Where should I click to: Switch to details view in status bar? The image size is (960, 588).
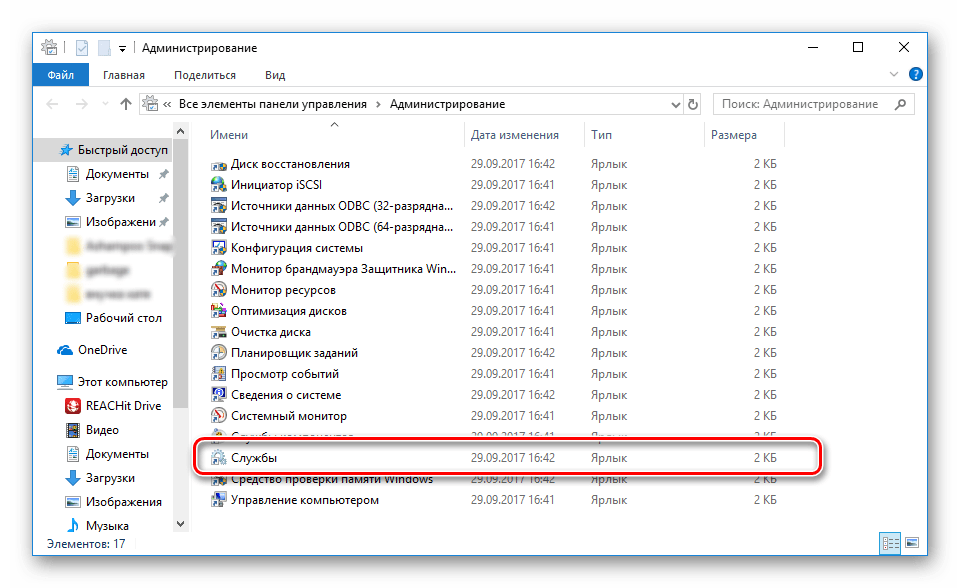pos(889,543)
